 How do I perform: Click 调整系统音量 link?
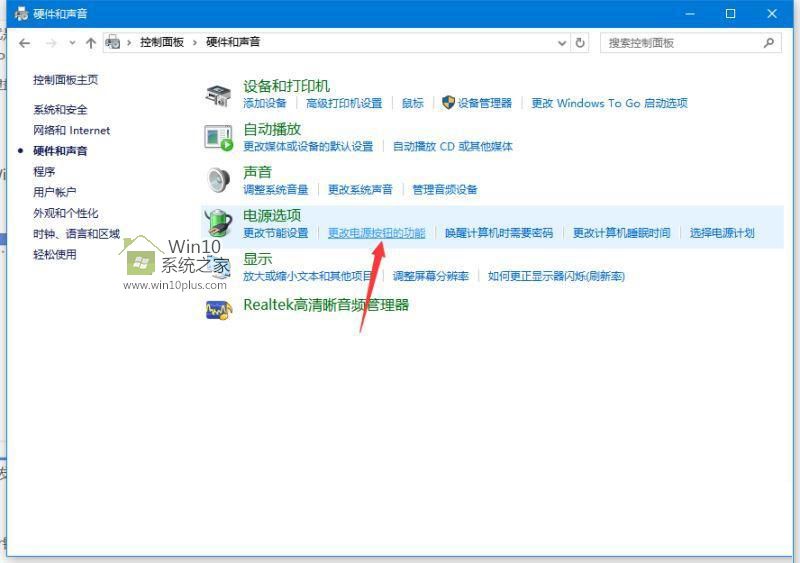click(276, 190)
